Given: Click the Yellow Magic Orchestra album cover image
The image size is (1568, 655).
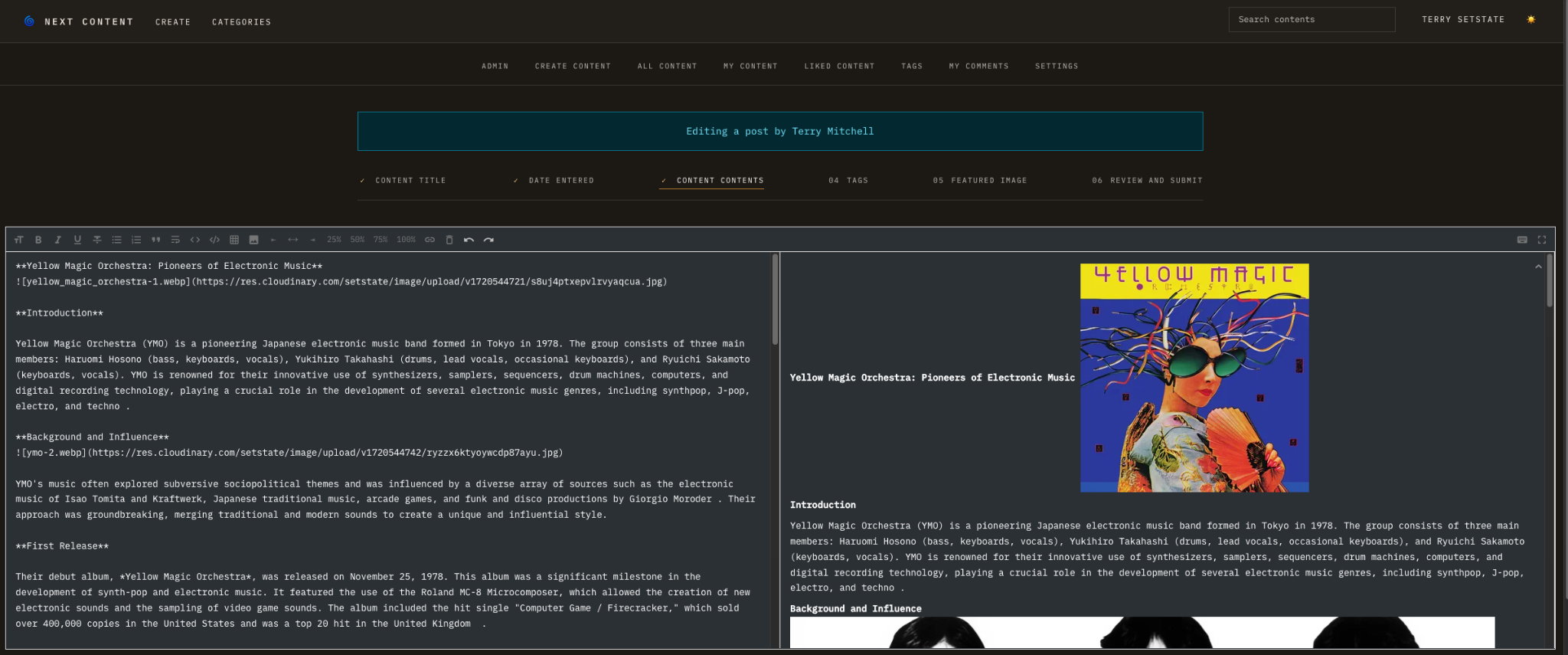Looking at the screenshot, I should click(x=1194, y=378).
